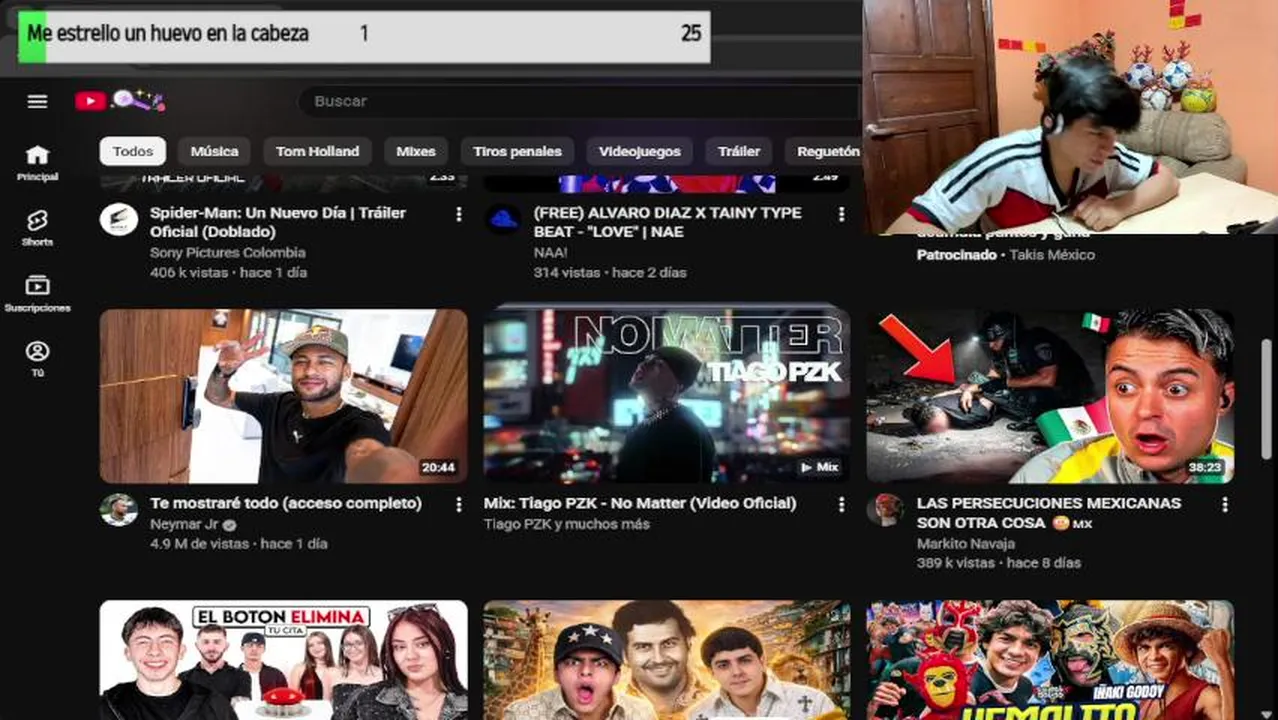Click the 'Me estrello un huevo' progress bar
1278x720 pixels.
[364, 35]
